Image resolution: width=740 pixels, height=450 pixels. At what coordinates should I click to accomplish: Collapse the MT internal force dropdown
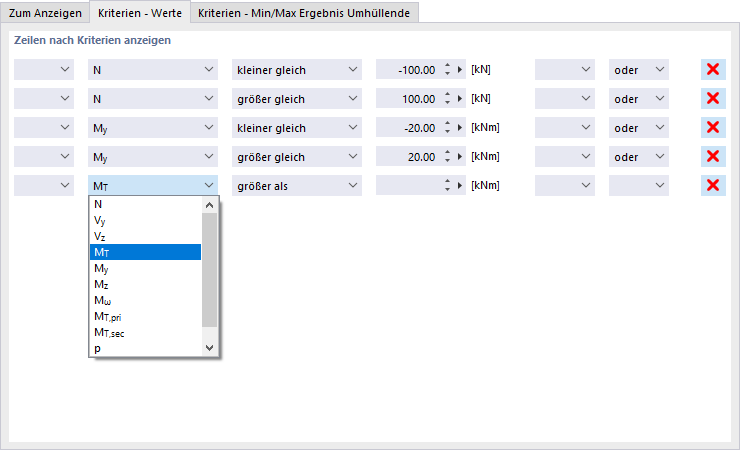209,186
